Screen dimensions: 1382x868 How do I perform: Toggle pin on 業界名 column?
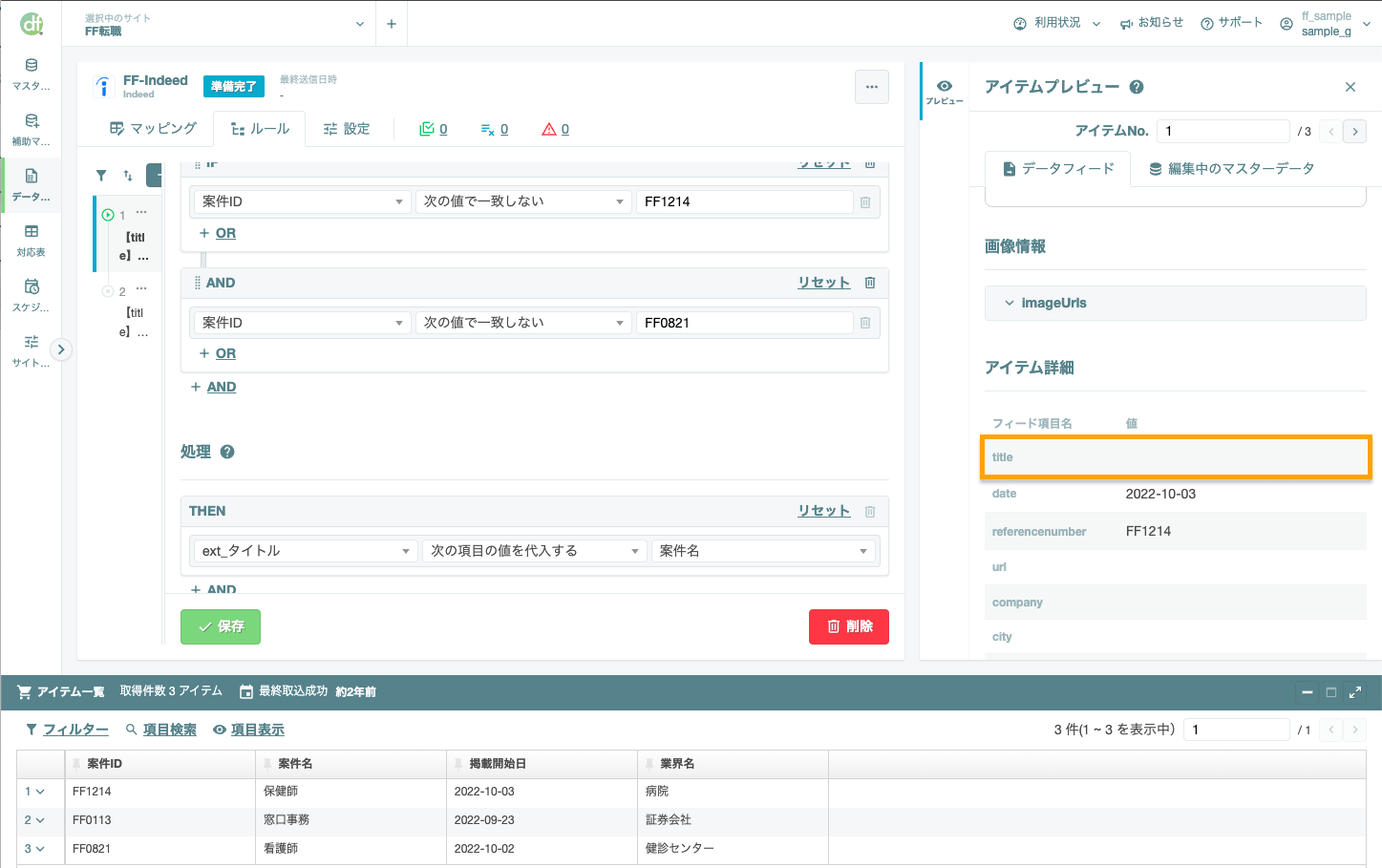tap(649, 764)
